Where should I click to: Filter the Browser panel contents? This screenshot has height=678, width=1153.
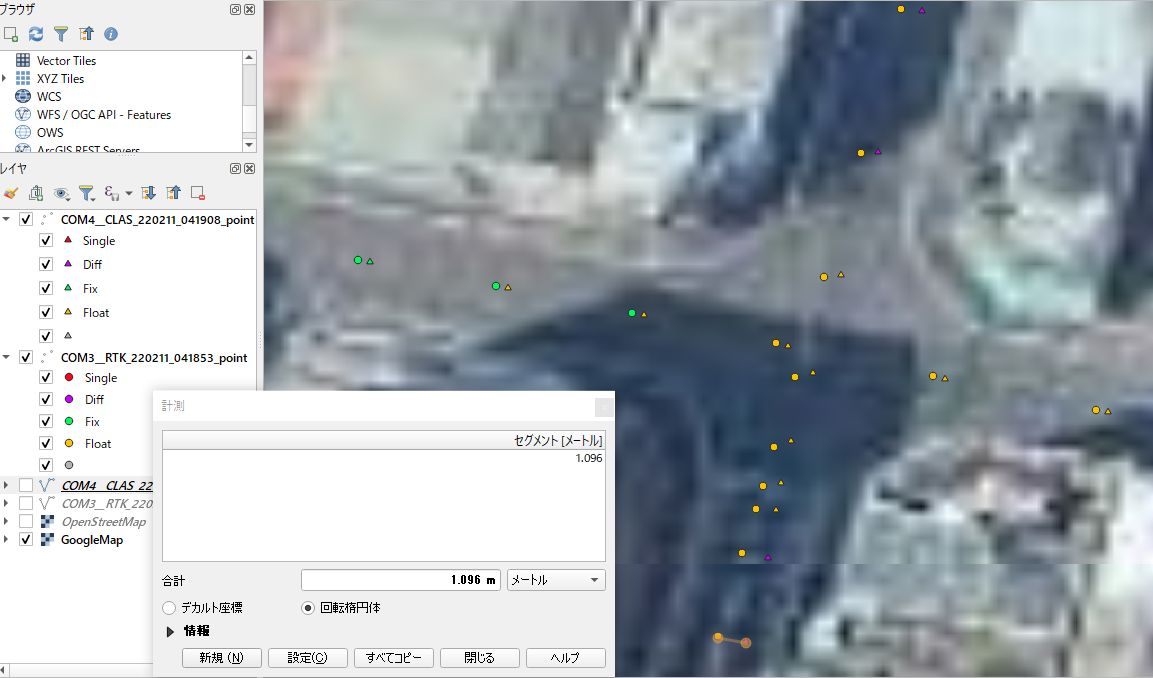pyautogui.click(x=60, y=33)
